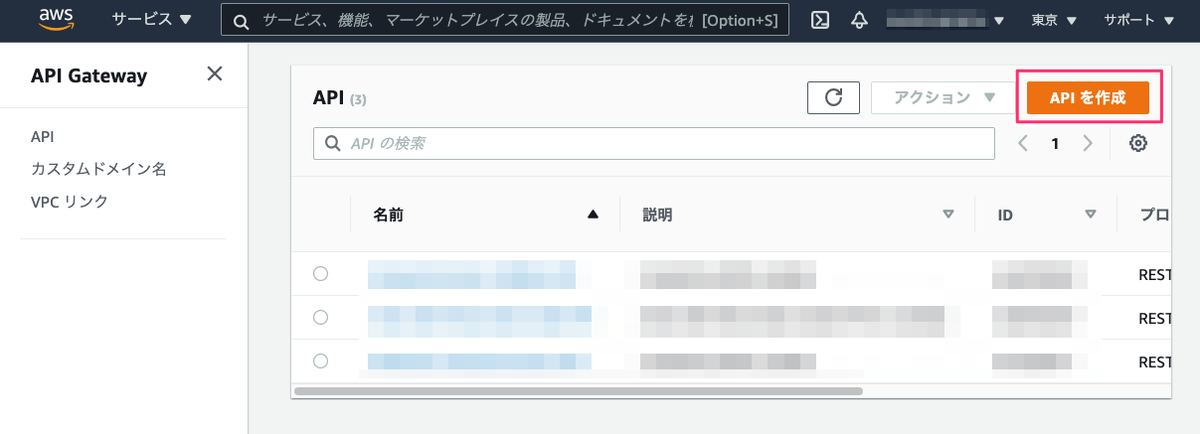Click page number 1 in pagination
Image resolution: width=1200 pixels, height=434 pixels.
click(x=1055, y=143)
